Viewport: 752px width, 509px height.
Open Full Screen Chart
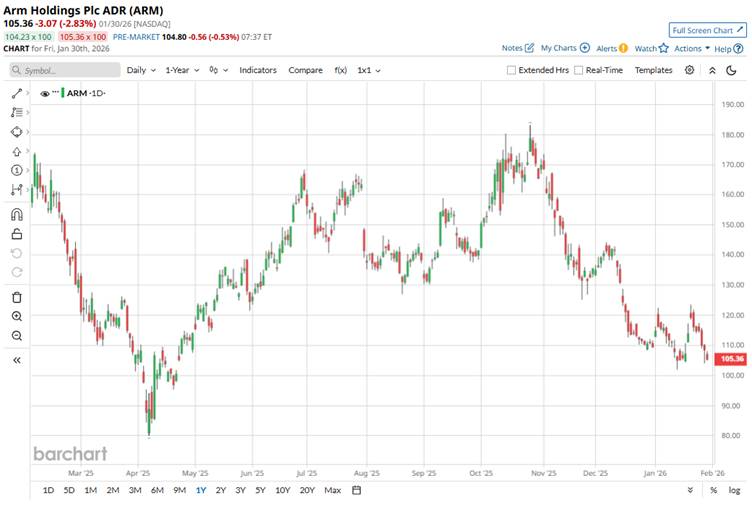pyautogui.click(x=707, y=30)
